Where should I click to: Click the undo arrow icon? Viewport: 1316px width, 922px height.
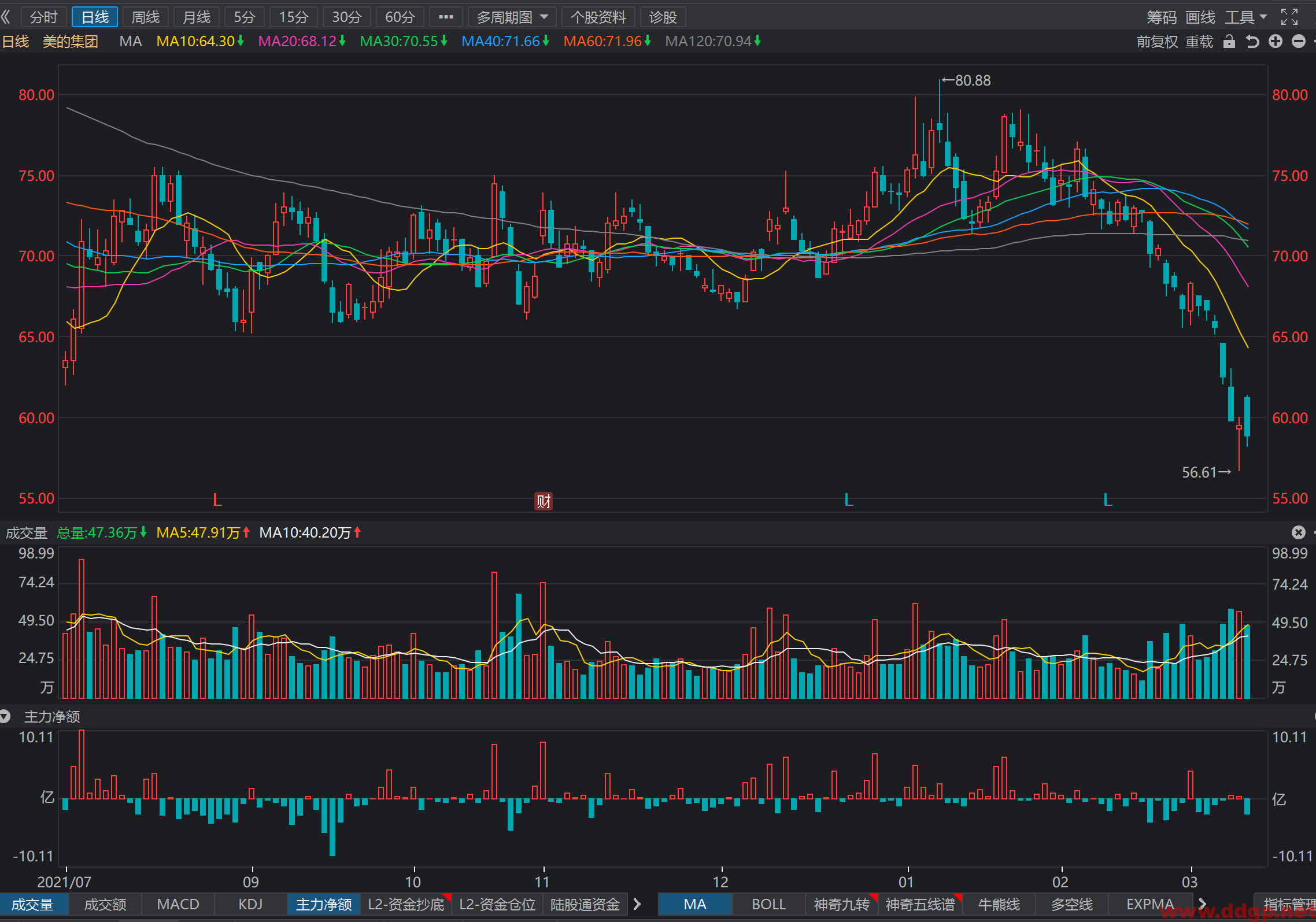[1252, 42]
